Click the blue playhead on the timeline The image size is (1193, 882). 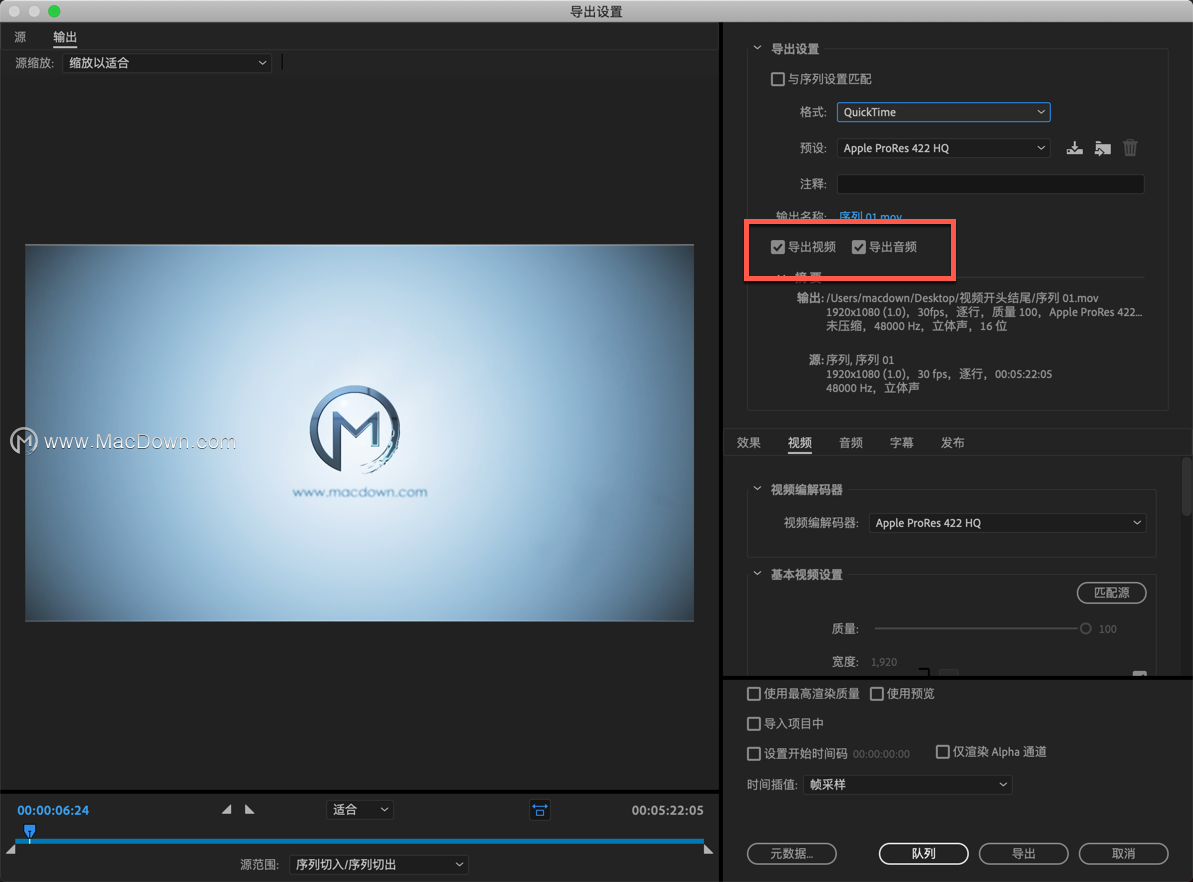coord(29,831)
